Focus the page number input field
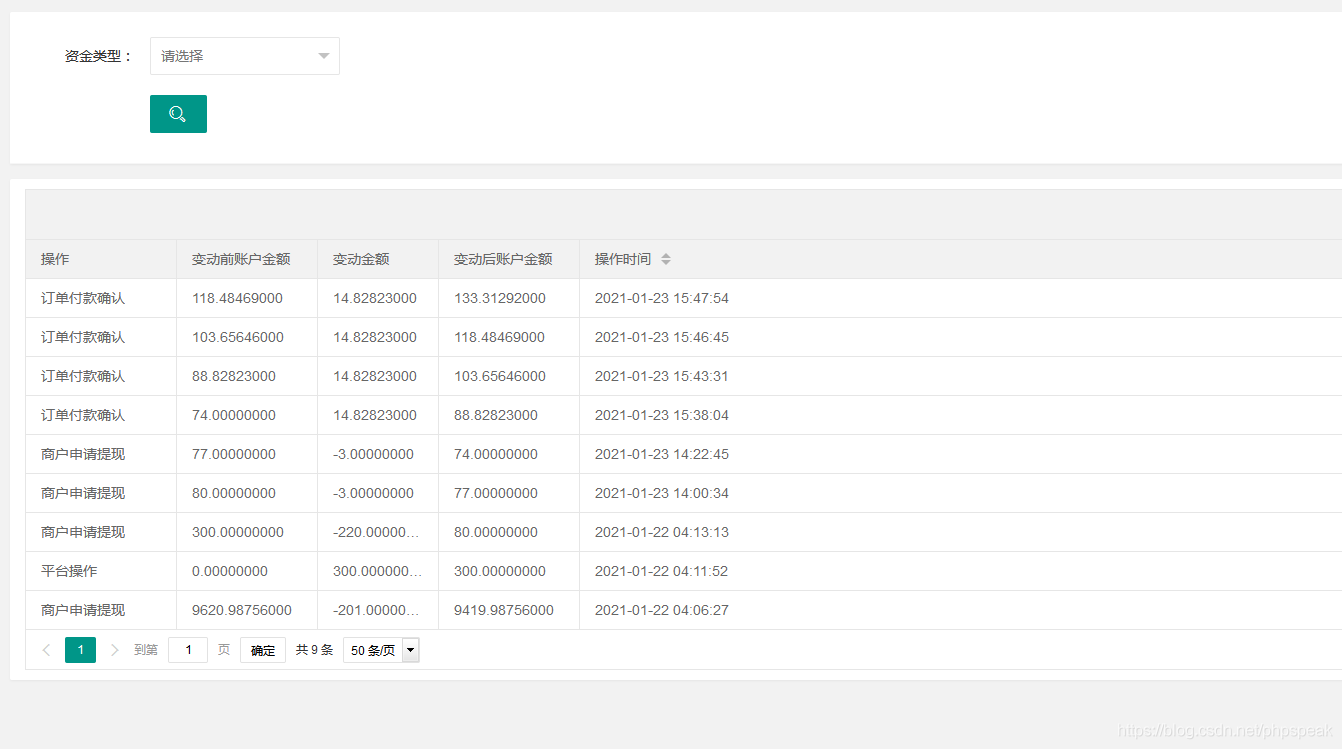This screenshot has height=749, width=1342. pyautogui.click(x=188, y=650)
